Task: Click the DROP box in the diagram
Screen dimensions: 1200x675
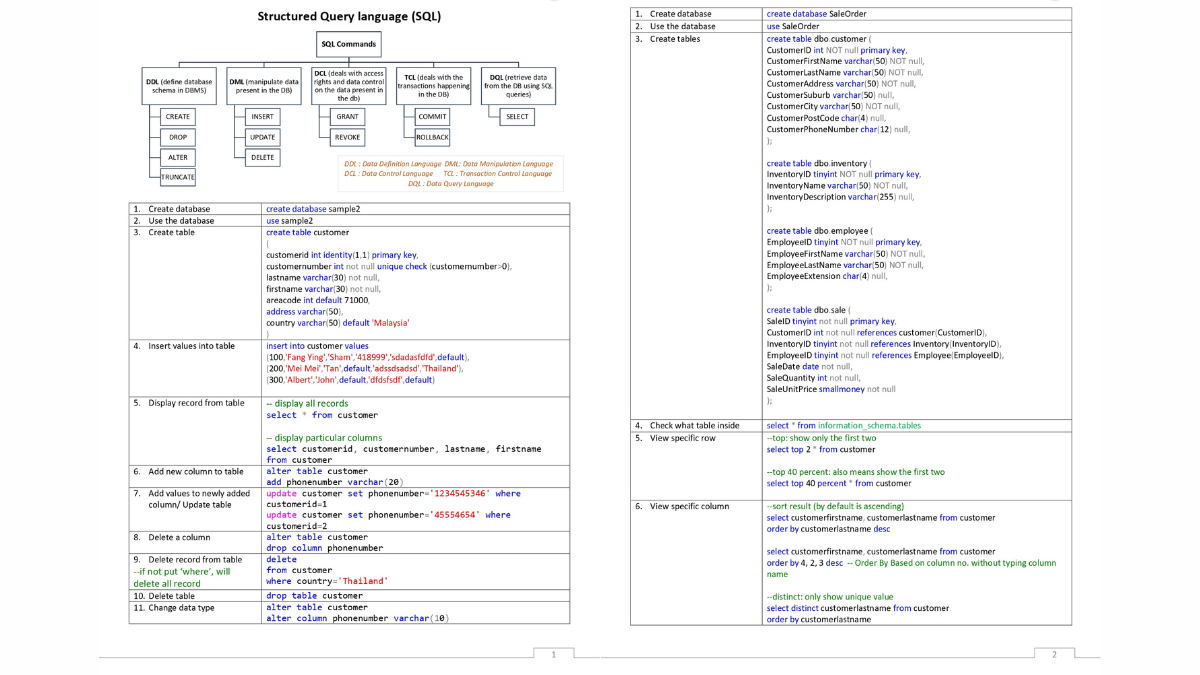Action: pos(178,137)
